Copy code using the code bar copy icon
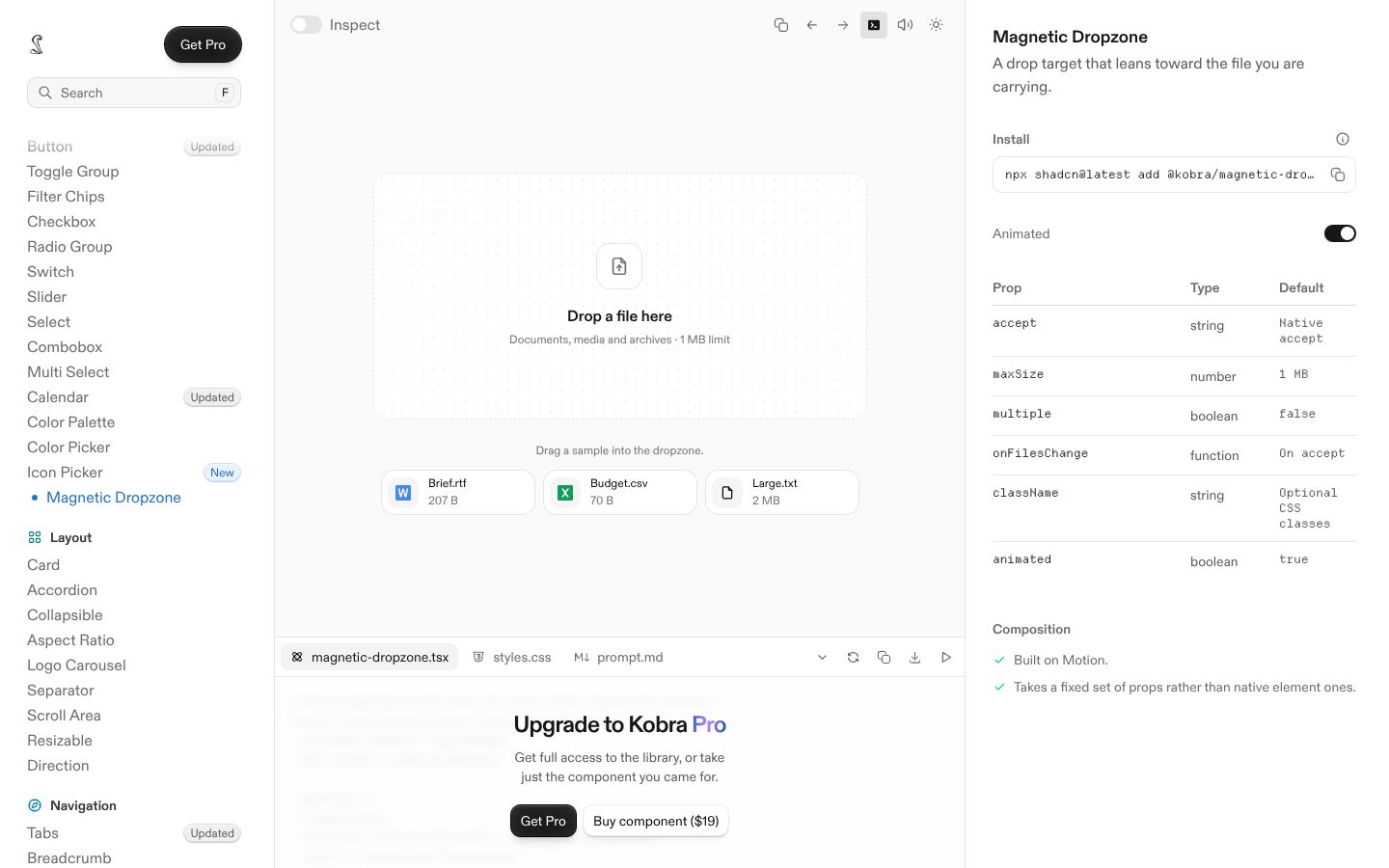This screenshot has width=1389, height=868. click(x=884, y=658)
